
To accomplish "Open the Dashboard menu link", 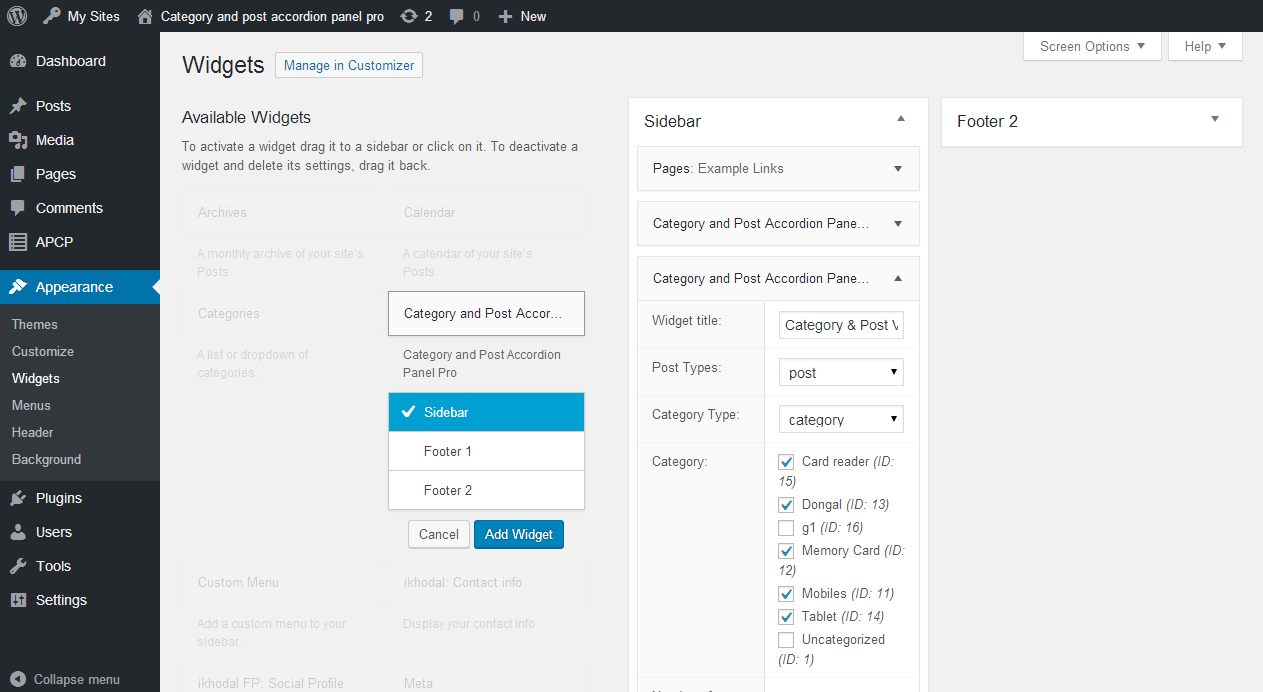I will coord(71,61).
